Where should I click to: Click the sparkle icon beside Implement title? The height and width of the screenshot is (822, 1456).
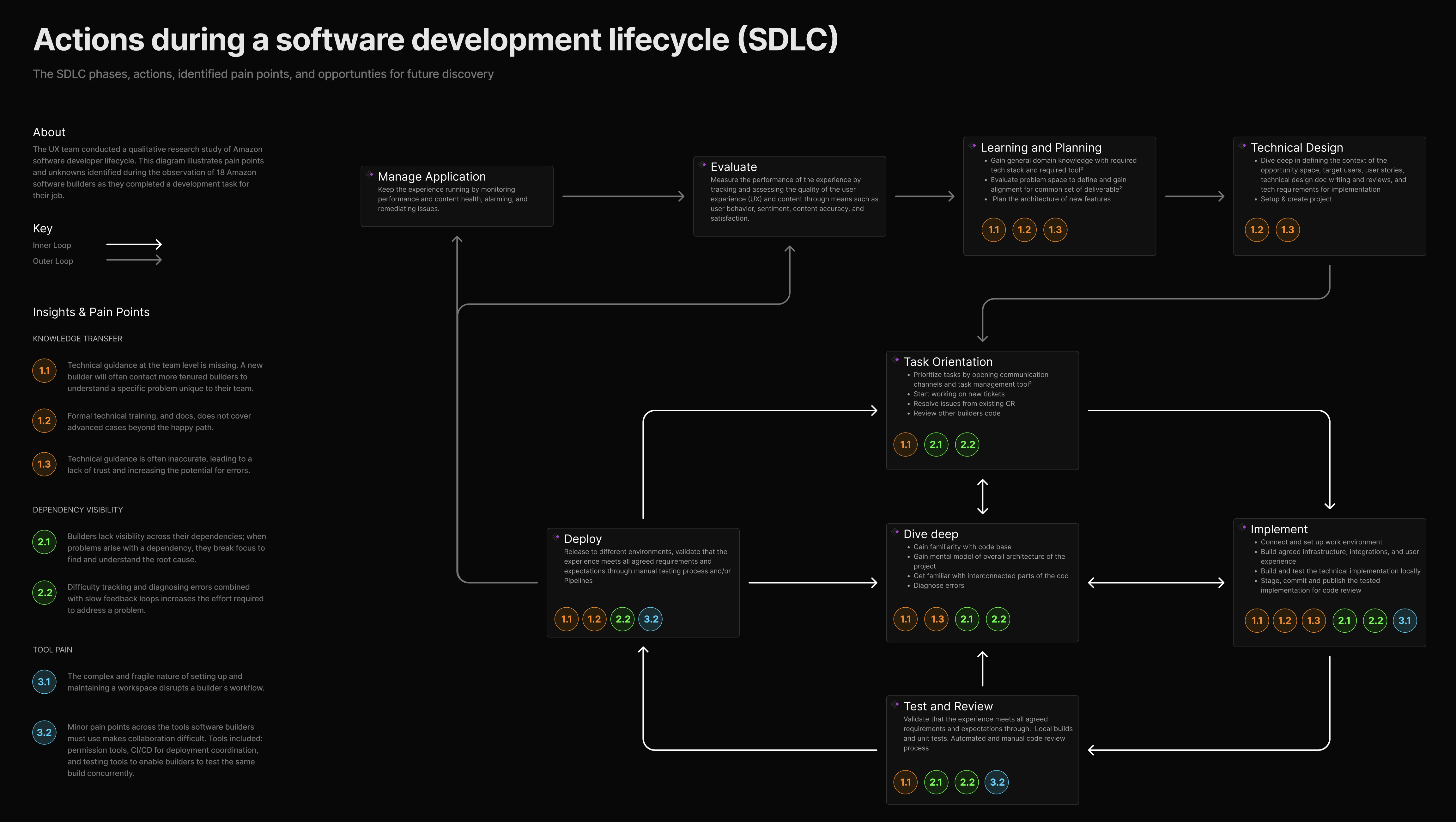[1242, 527]
